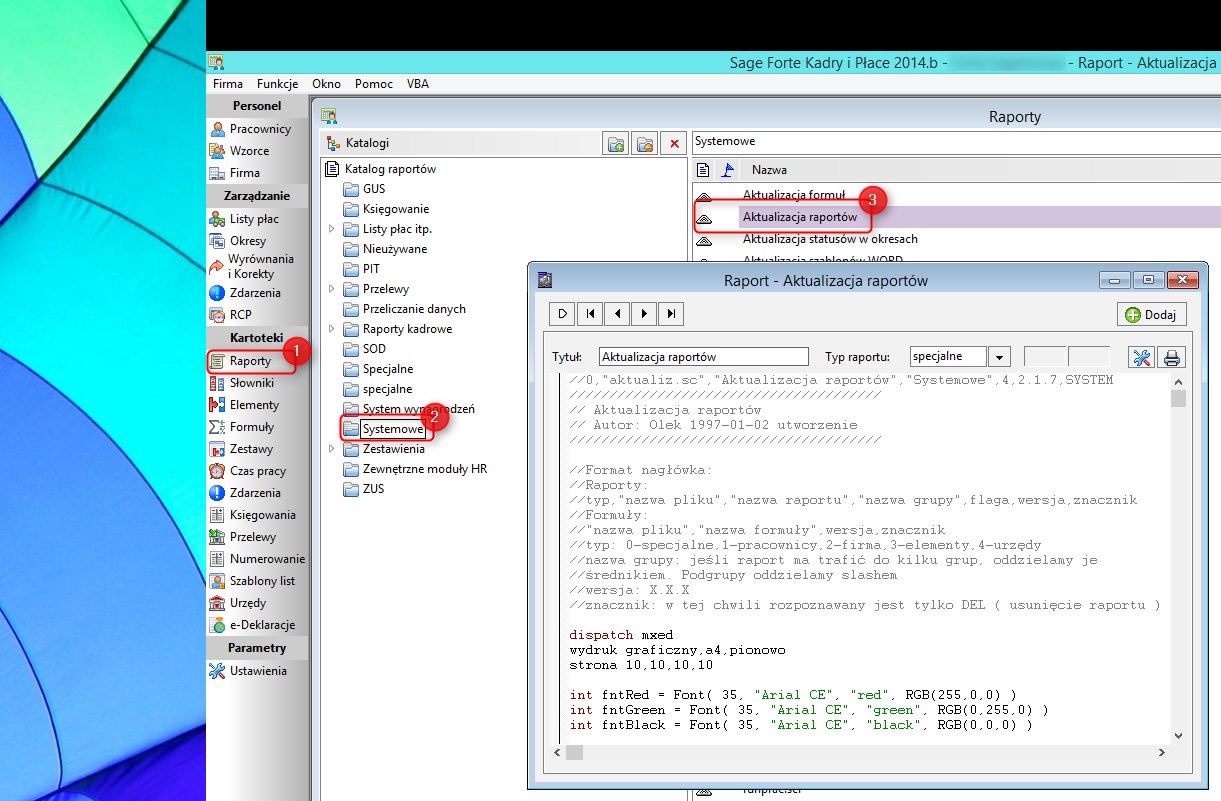This screenshot has width=1221, height=801.
Task: Click the red X delete icon
Action: pos(674,143)
